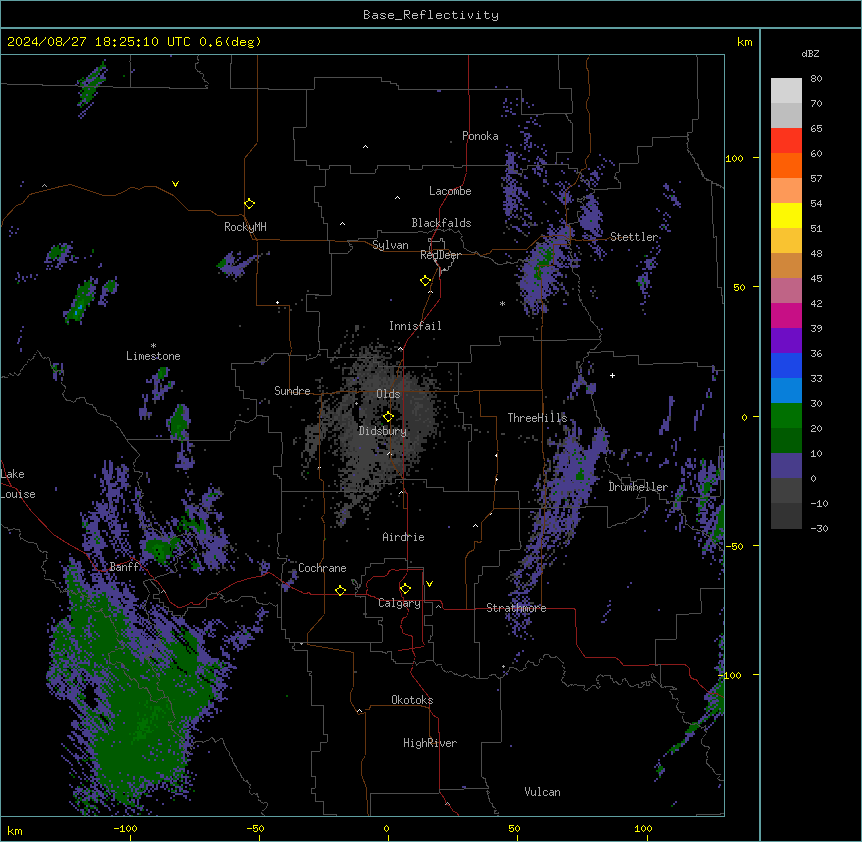Click the km unit label at top right
Screen dimensions: 862x842
[744, 42]
